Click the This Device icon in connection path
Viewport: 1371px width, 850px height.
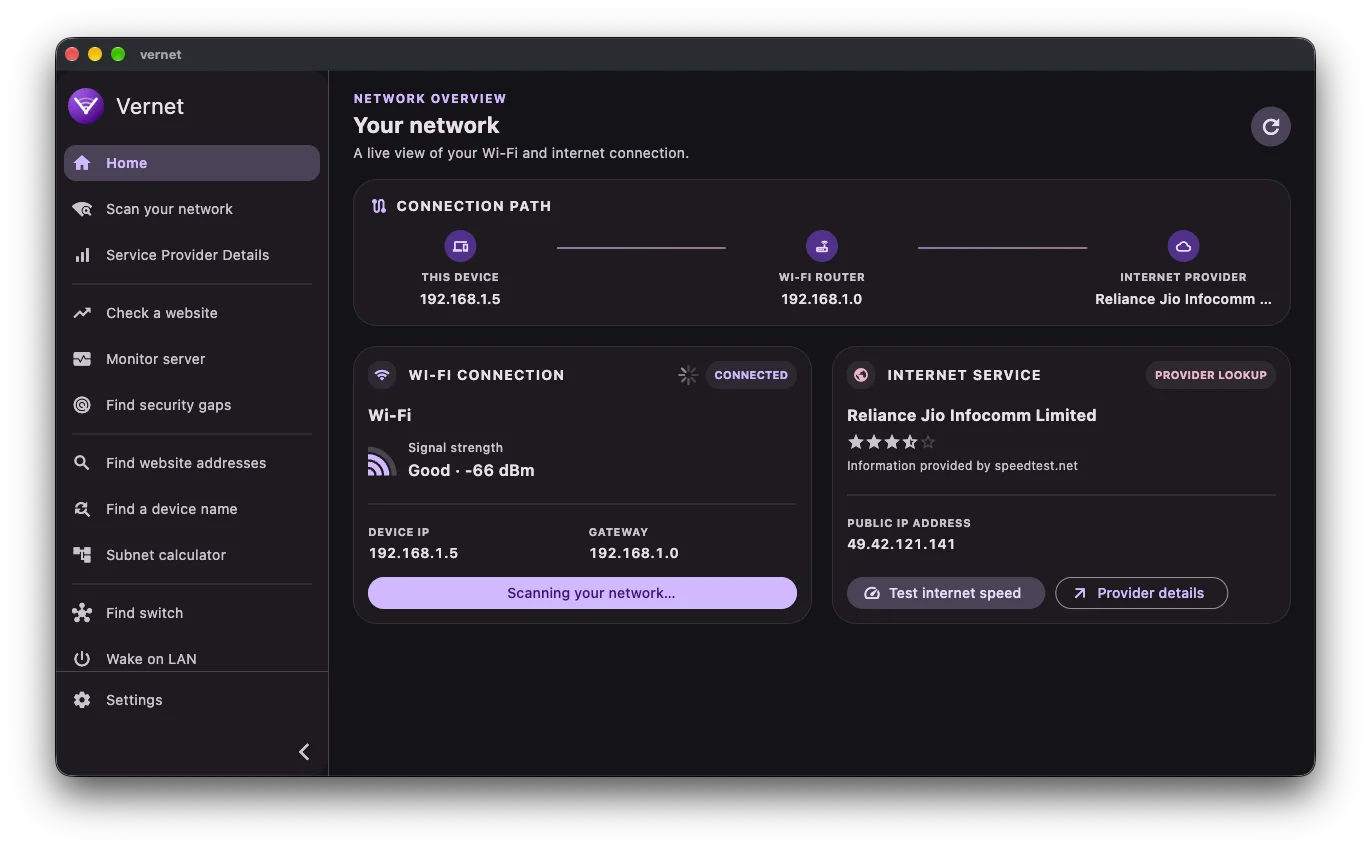click(460, 246)
